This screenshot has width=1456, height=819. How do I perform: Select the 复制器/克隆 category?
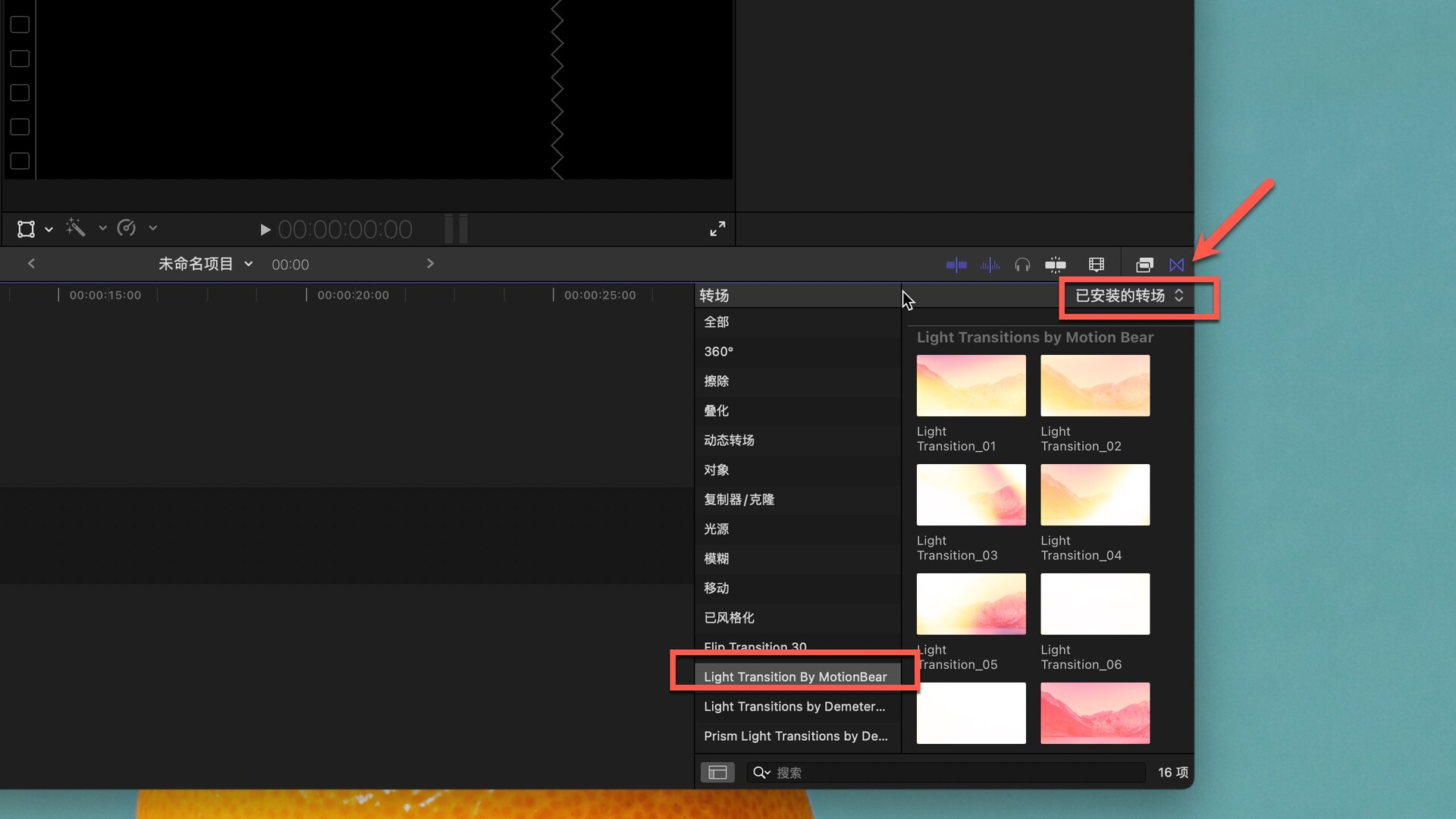tap(798, 499)
